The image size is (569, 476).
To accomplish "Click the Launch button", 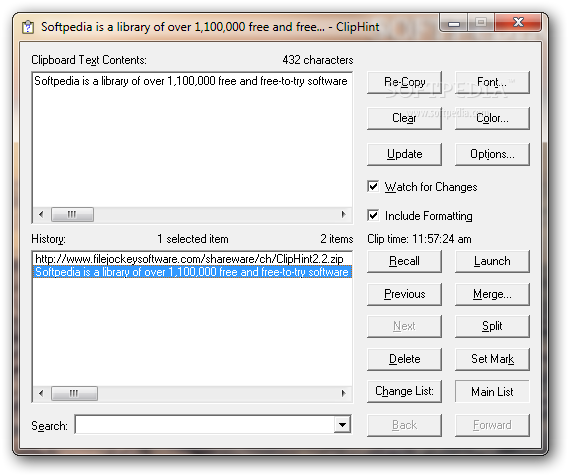I will (x=492, y=261).
